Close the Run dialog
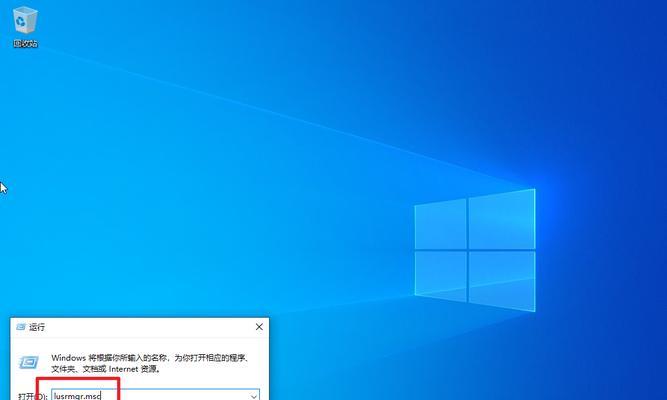Screen dimensions: 667x400 (259, 327)
